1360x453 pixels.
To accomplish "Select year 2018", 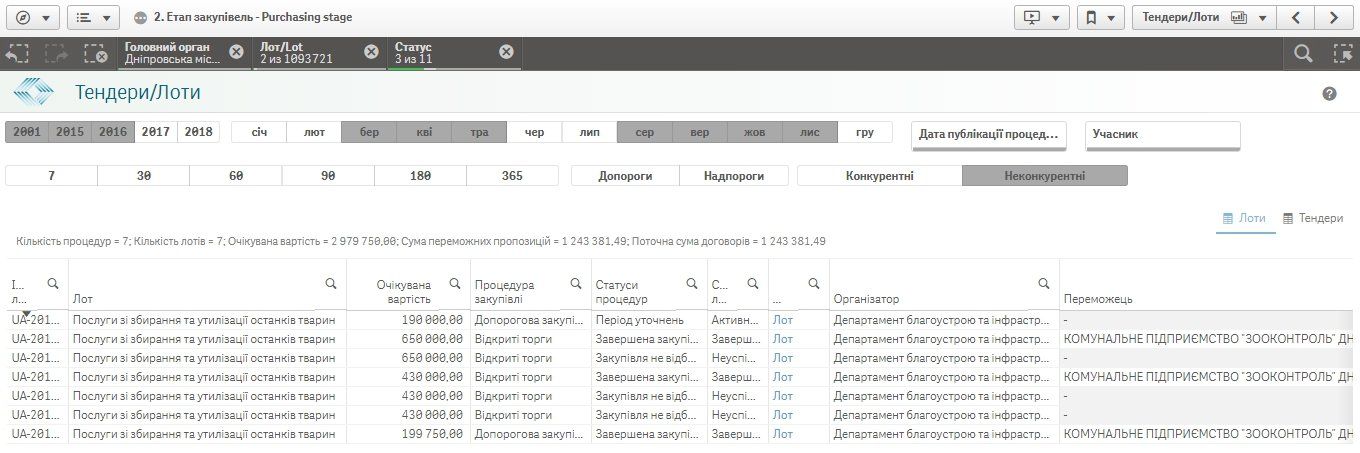I will coord(199,132).
